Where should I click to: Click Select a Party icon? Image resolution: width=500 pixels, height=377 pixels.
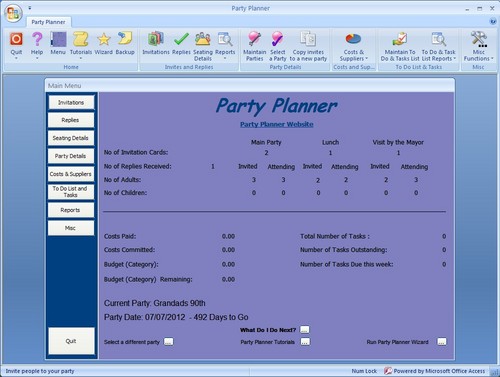(277, 39)
